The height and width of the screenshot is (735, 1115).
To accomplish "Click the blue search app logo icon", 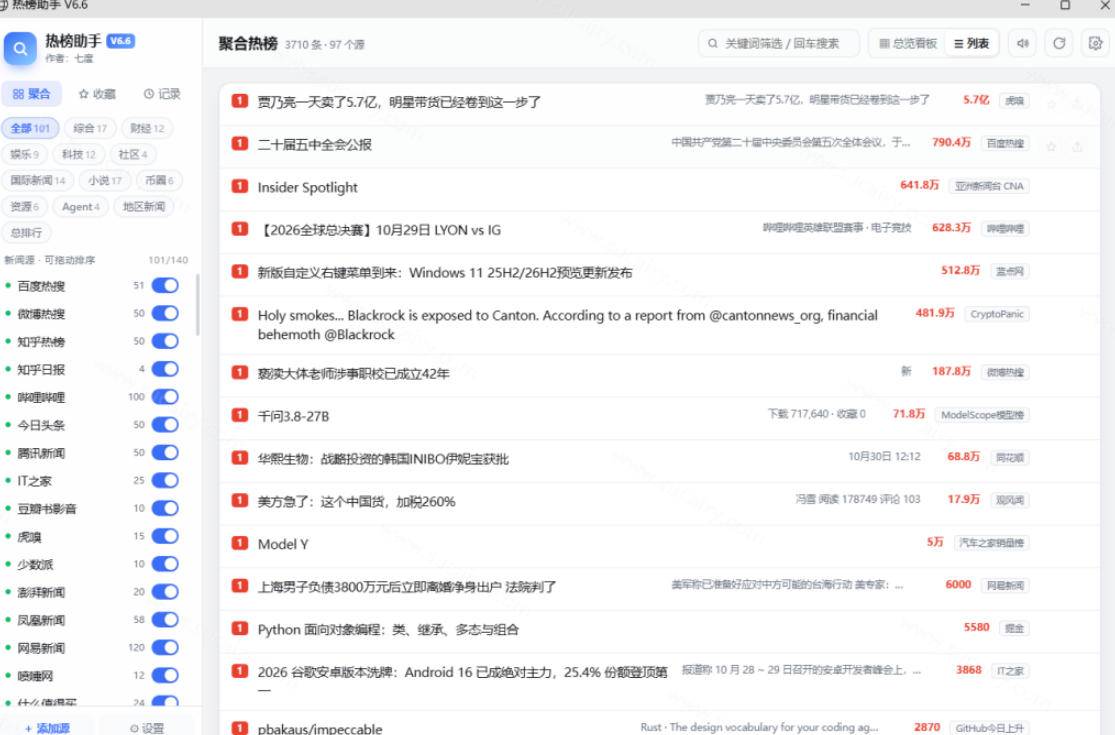I will tap(20, 48).
